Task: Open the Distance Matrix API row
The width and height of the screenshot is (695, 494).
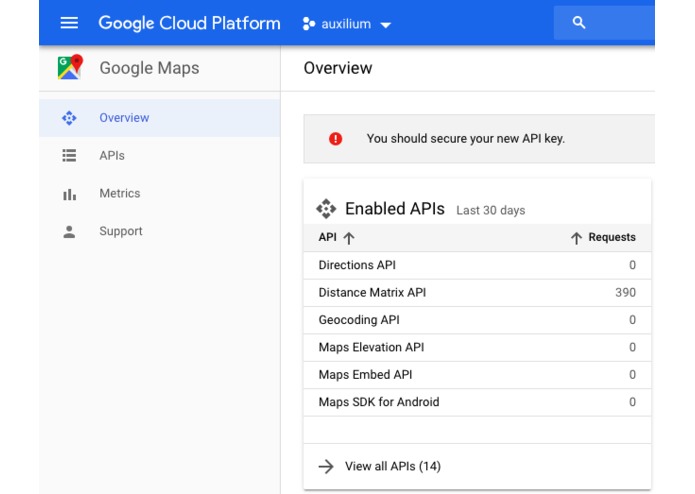Action: (x=372, y=293)
